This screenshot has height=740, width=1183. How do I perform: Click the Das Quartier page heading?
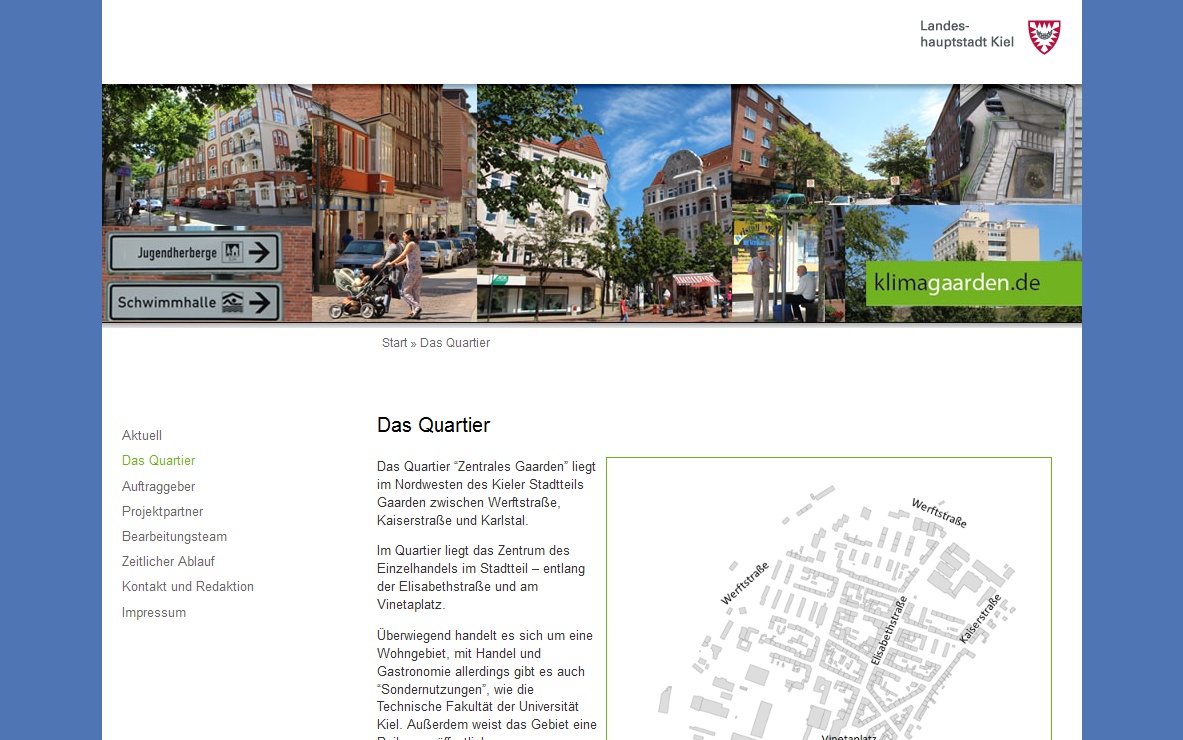click(x=434, y=425)
